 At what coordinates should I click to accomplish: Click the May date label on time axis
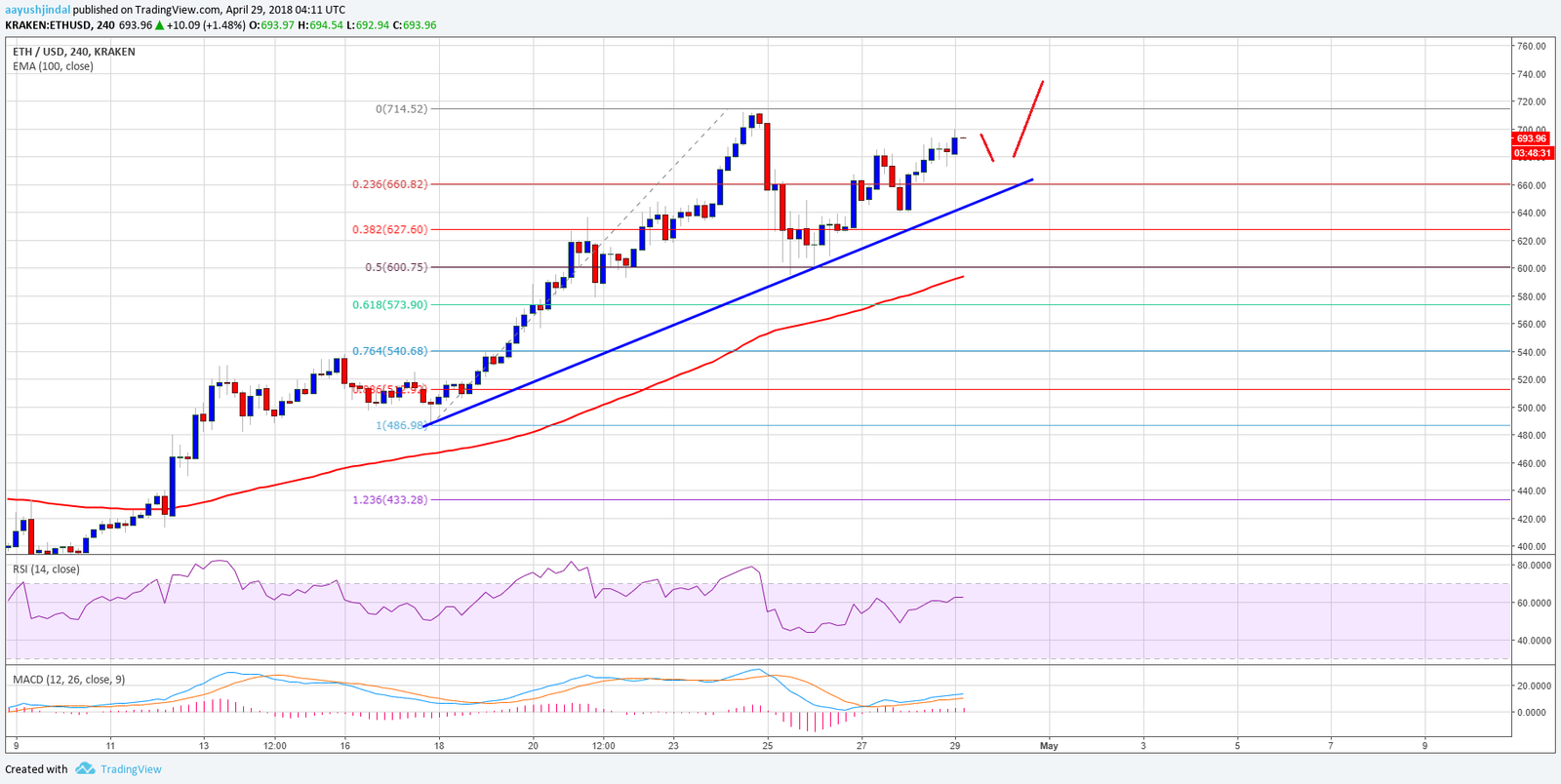click(x=1049, y=746)
